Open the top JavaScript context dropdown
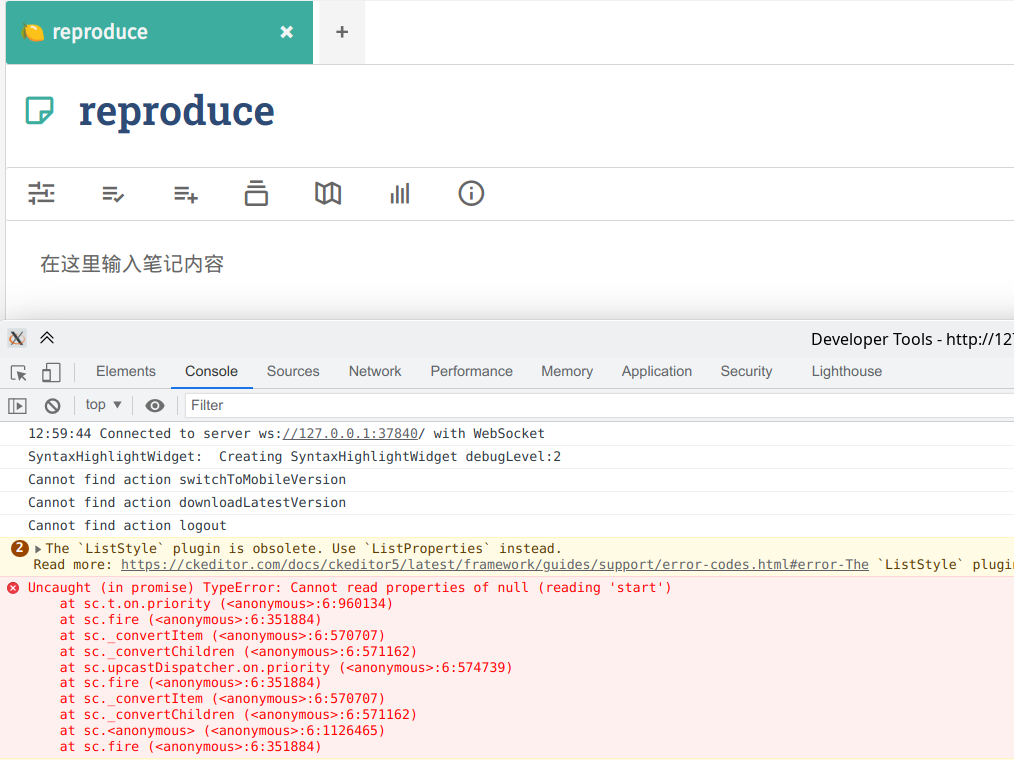 (101, 405)
